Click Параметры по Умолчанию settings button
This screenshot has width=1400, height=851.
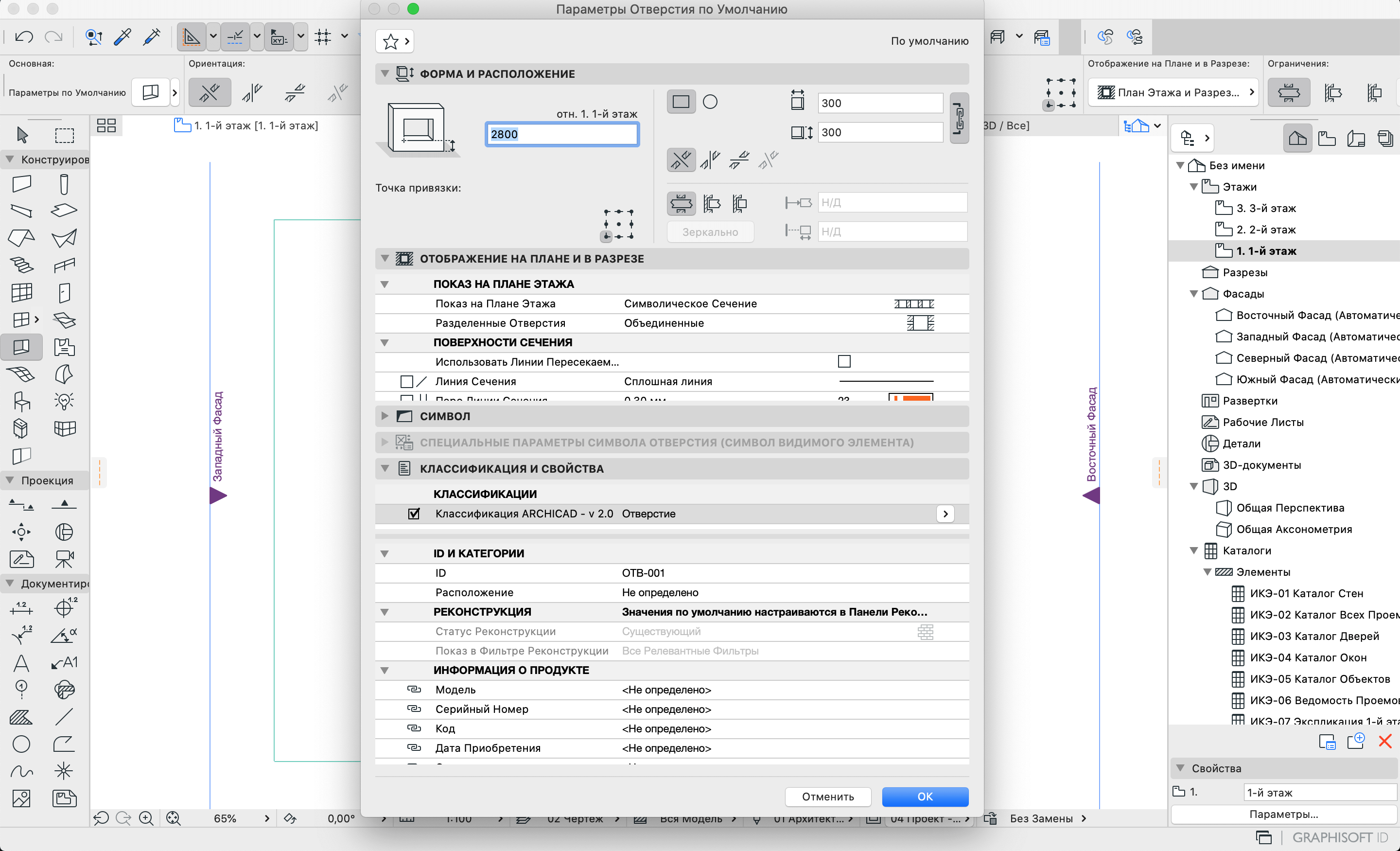[x=150, y=92]
